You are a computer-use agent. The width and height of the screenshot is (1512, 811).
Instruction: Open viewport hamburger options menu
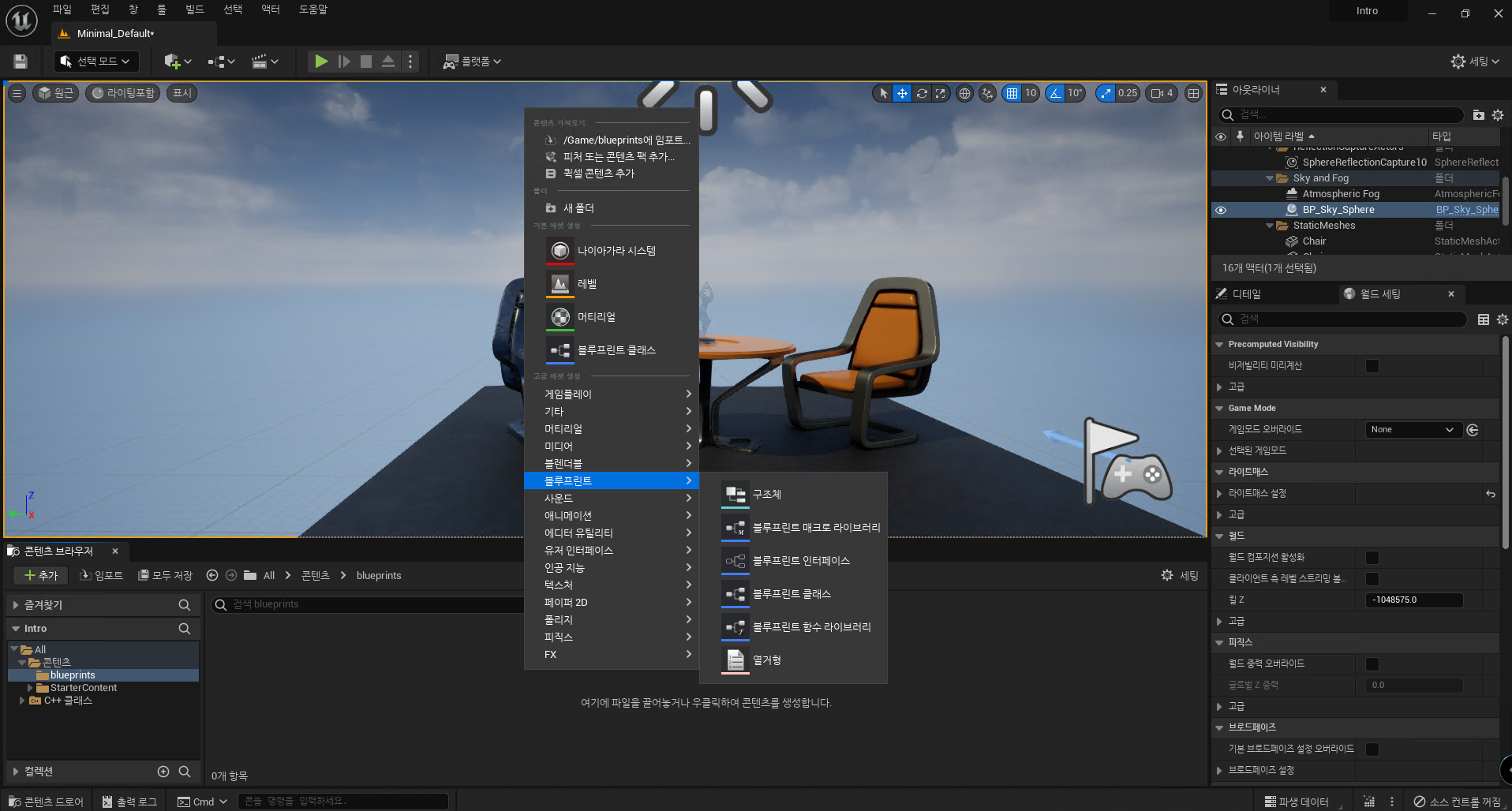click(x=17, y=93)
